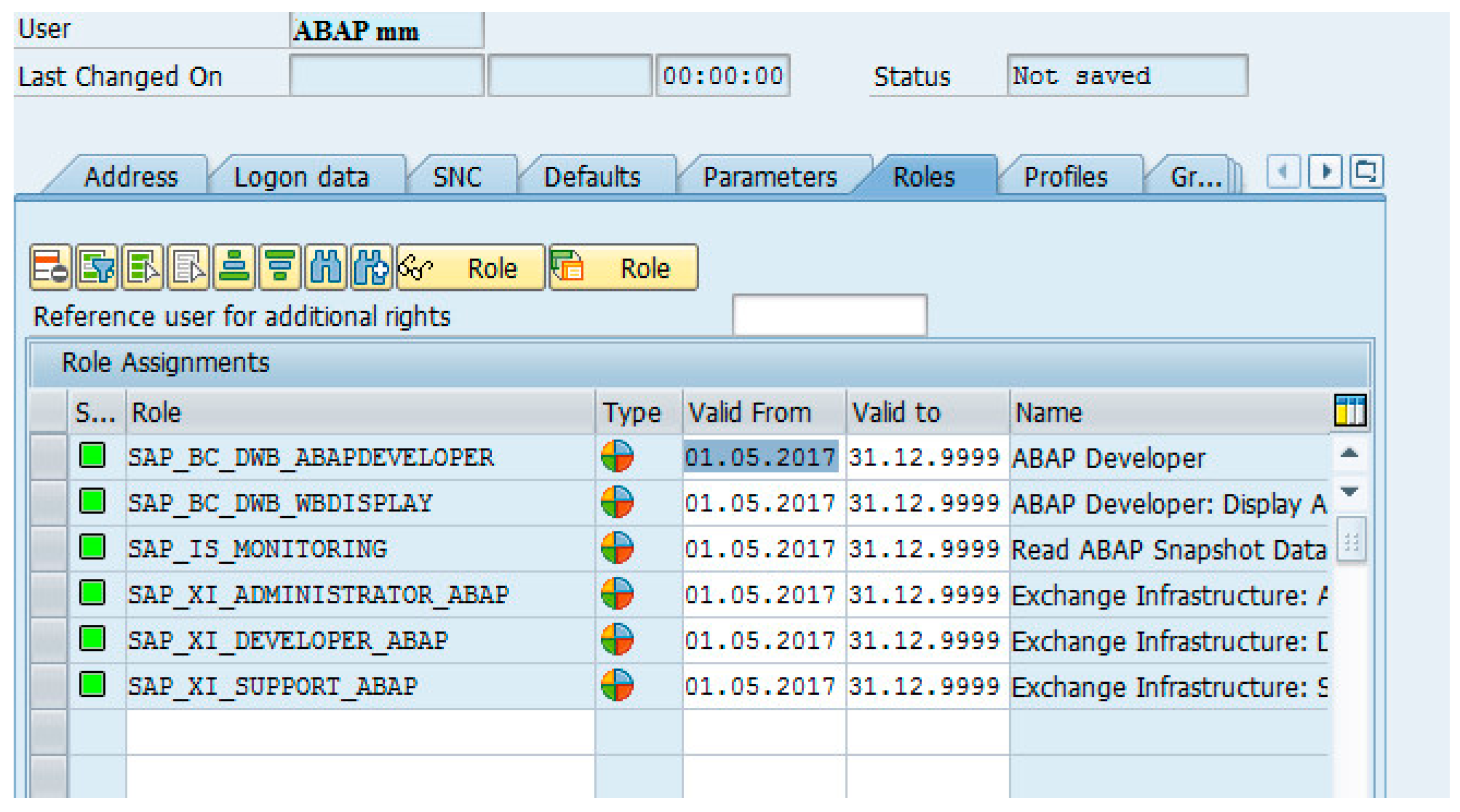The image size is (1460, 812).
Task: Click the Role assignment button
Action: pyautogui.click(x=623, y=267)
